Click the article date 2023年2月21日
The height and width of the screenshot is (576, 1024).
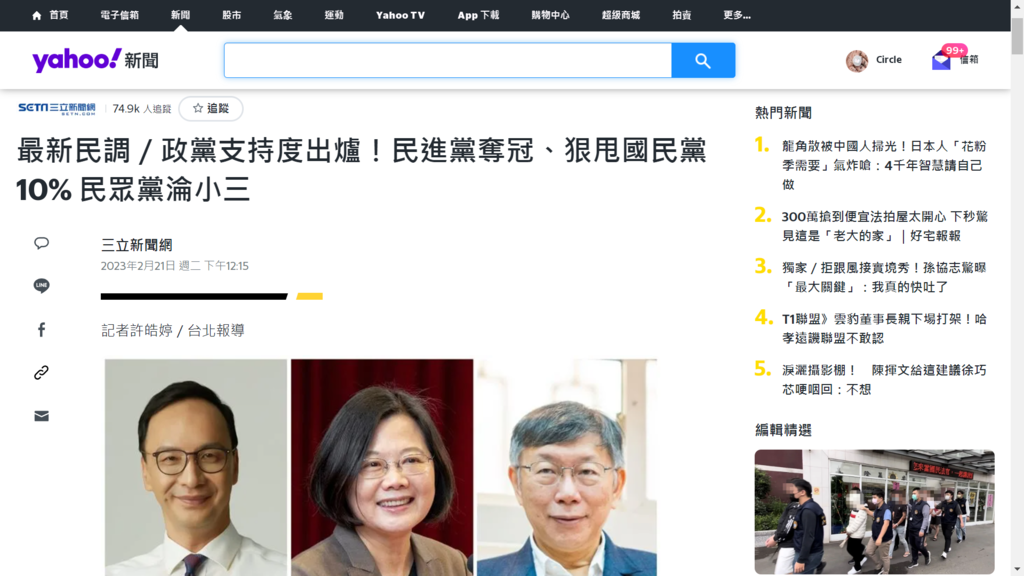(174, 266)
